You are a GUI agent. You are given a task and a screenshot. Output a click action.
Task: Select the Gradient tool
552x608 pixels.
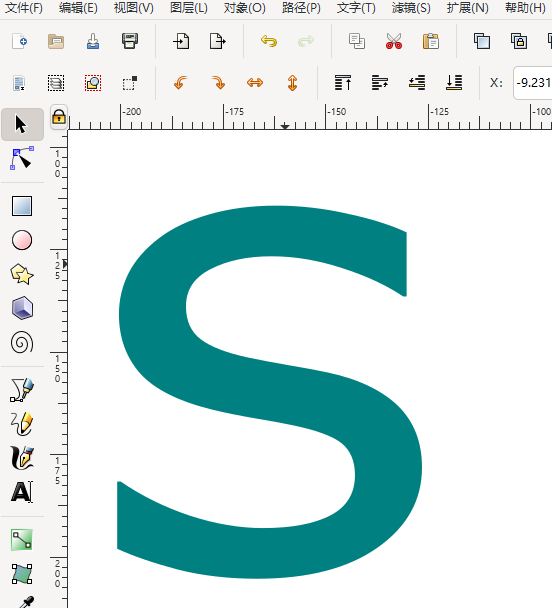tap(22, 540)
